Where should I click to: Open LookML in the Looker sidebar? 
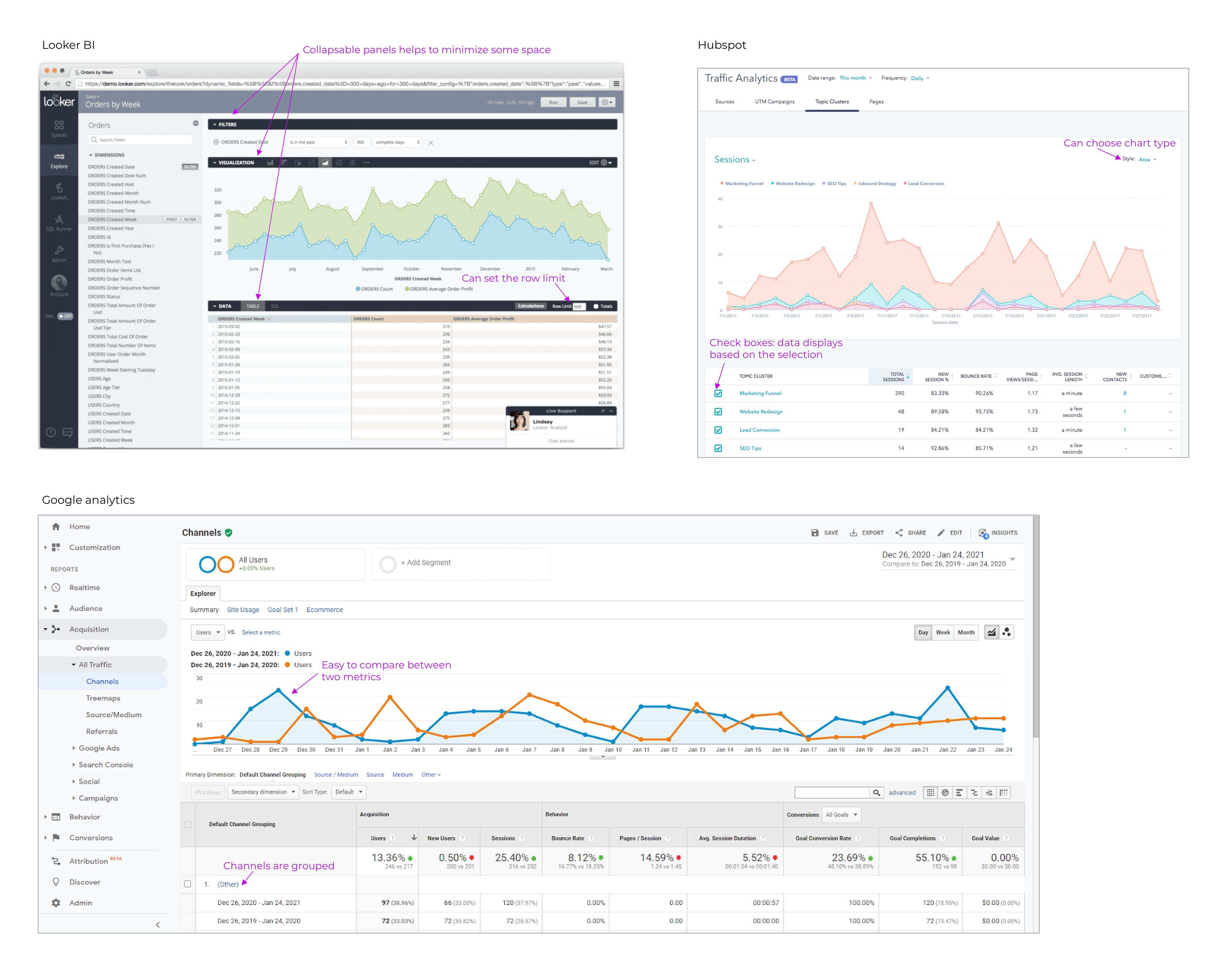59,191
